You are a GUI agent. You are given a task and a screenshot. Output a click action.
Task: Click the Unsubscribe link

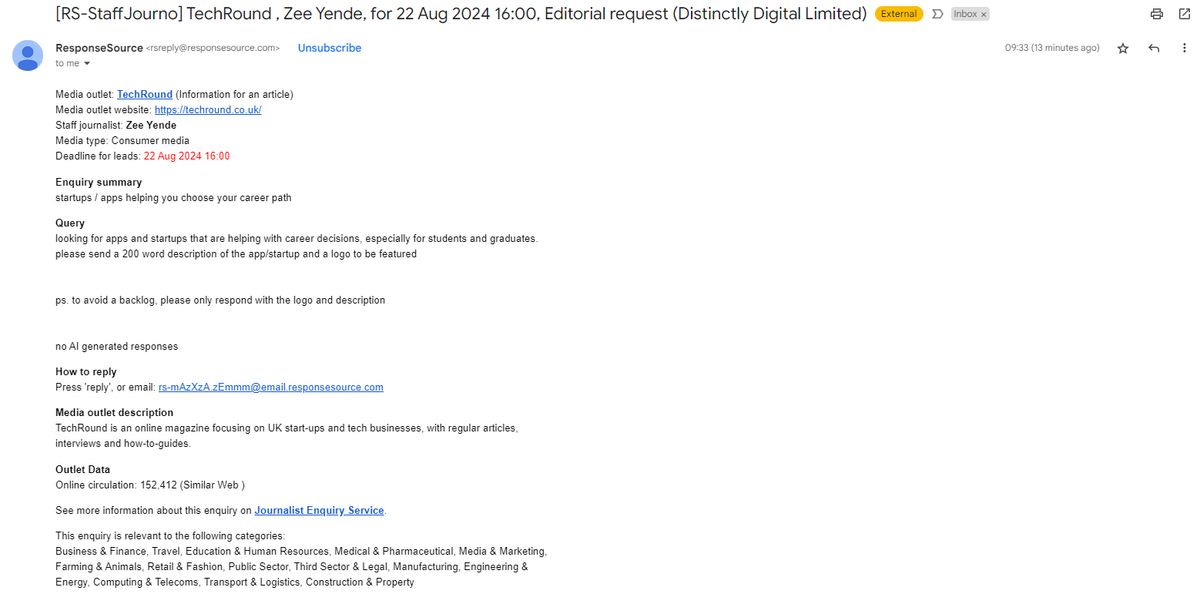pyautogui.click(x=329, y=48)
